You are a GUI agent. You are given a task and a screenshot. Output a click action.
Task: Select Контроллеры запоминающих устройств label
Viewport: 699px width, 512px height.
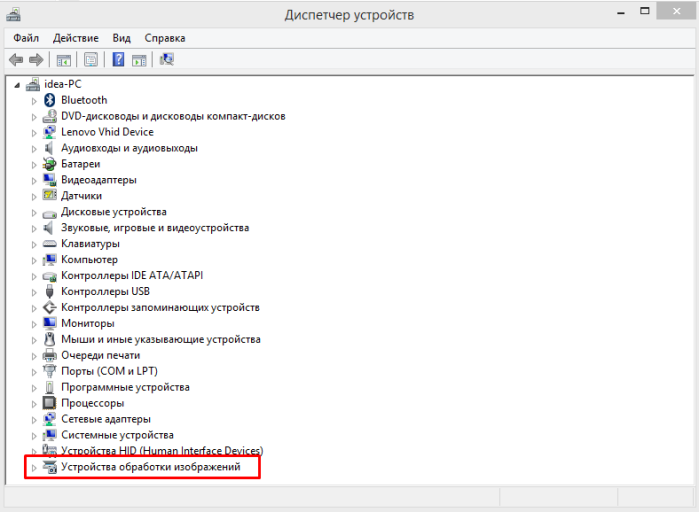point(160,307)
